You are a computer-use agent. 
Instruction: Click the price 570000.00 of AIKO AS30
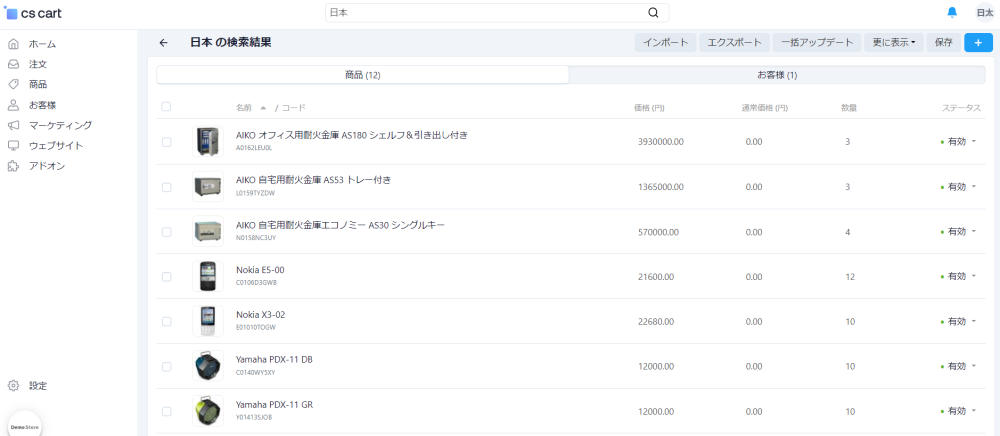[658, 232]
